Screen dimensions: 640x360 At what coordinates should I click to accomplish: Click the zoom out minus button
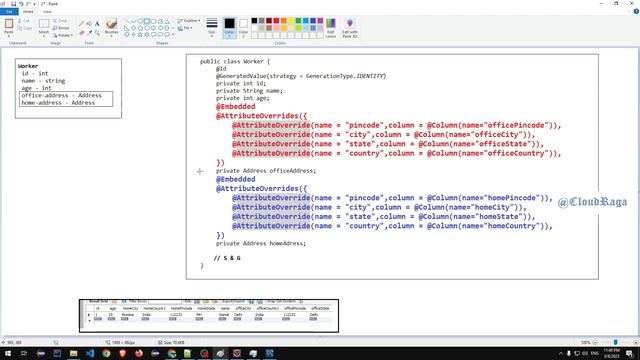pos(596,342)
